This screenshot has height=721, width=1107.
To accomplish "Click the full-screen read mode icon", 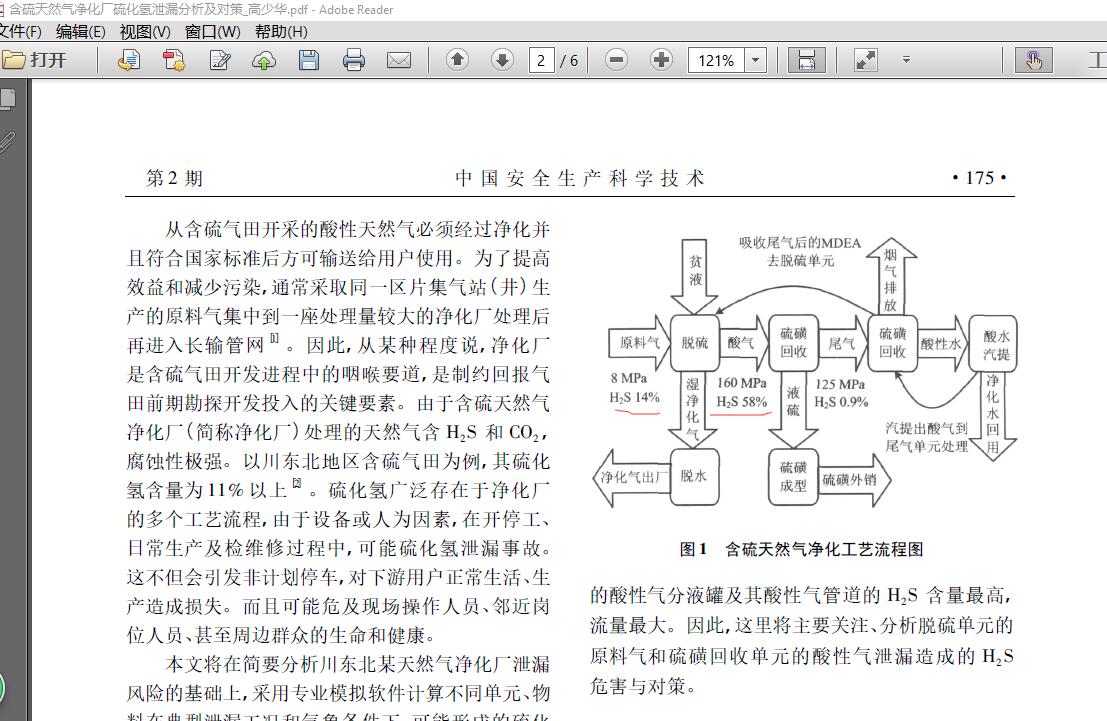I will (866, 60).
